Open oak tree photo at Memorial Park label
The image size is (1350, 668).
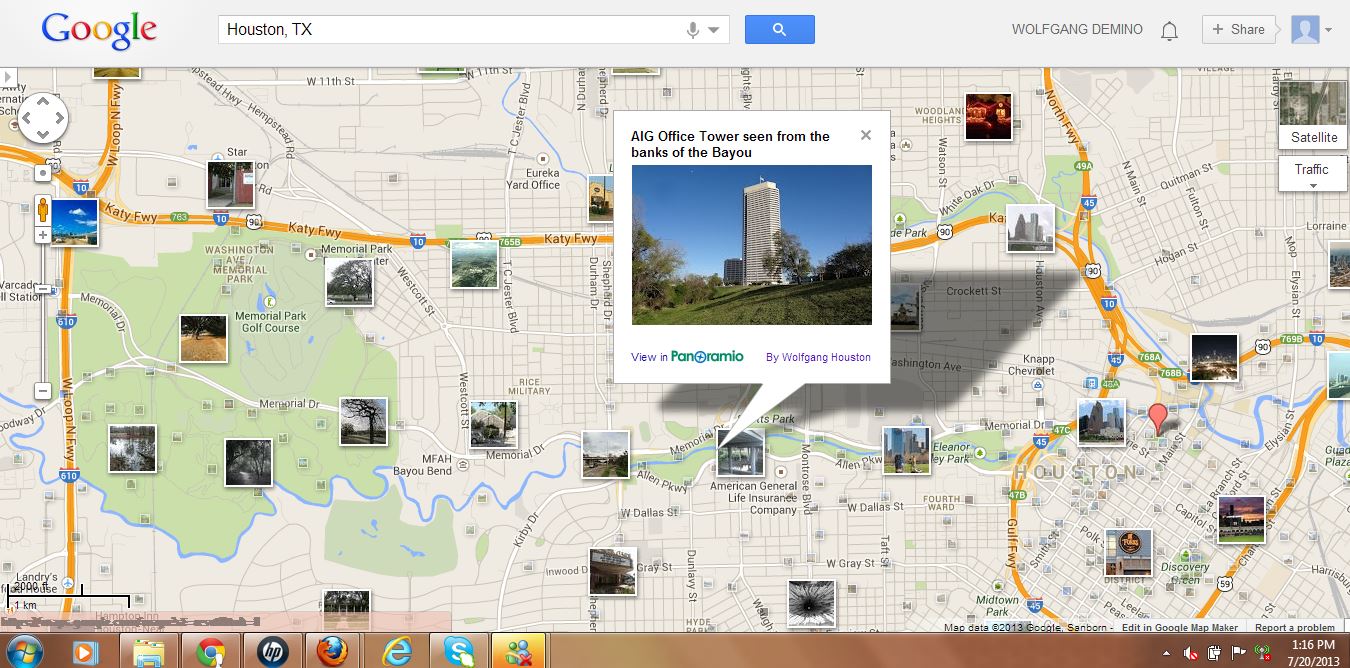click(x=349, y=281)
